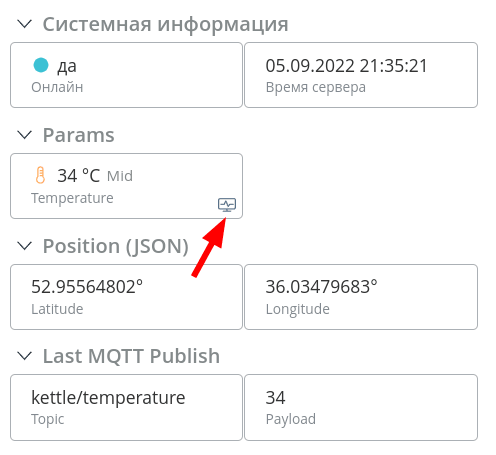
Task: Click the kettle/temperature Topic card
Action: click(126, 407)
